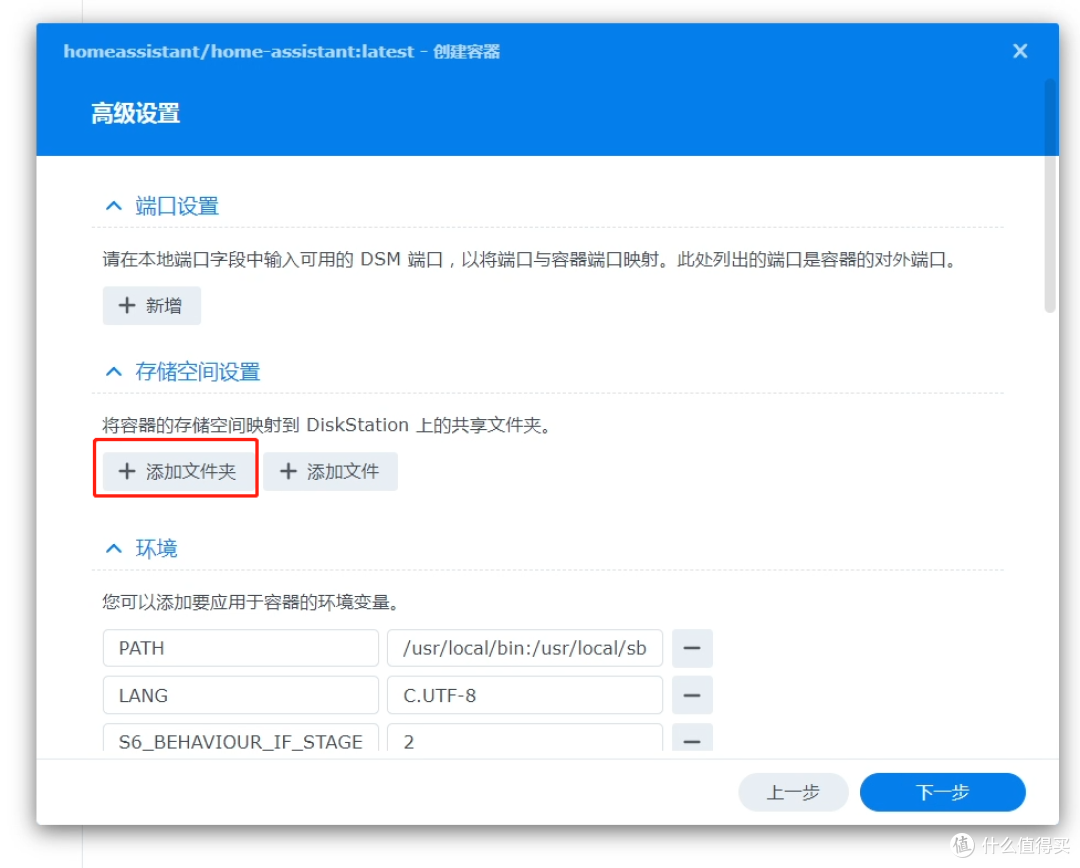Viewport: 1080px width, 868px height.
Task: Remove the LANG environment variable
Action: click(691, 695)
